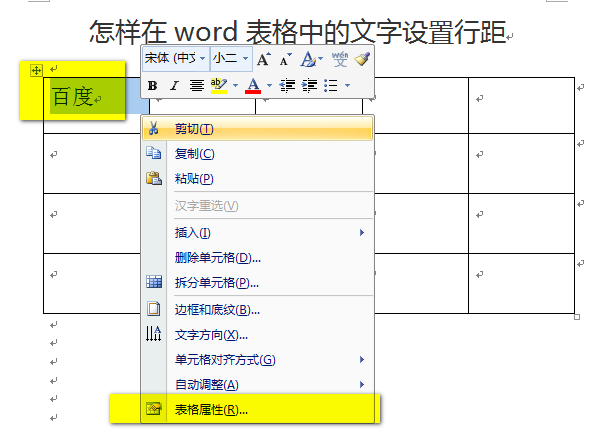Open 自动调整(A) submenu
Viewport: 600px width, 429px height.
(257, 385)
